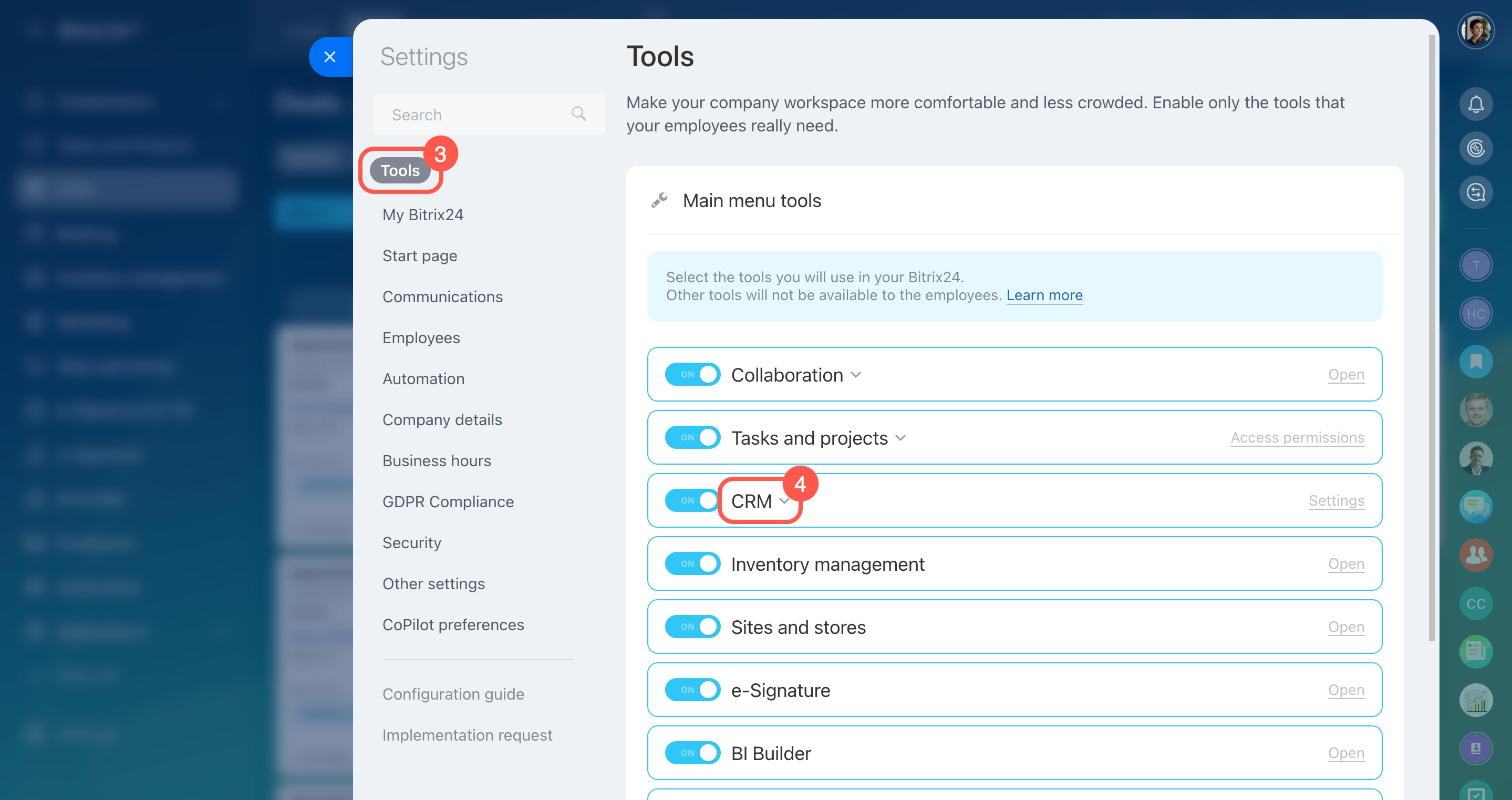Viewport: 1512px width, 800px height.
Task: Open the orange people group icon
Action: [x=1476, y=555]
